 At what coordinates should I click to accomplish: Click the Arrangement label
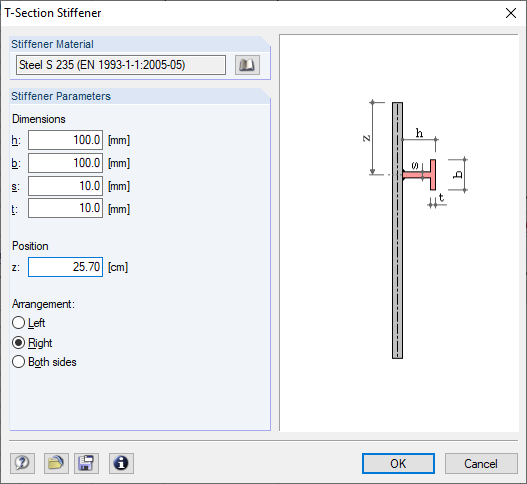[43, 304]
